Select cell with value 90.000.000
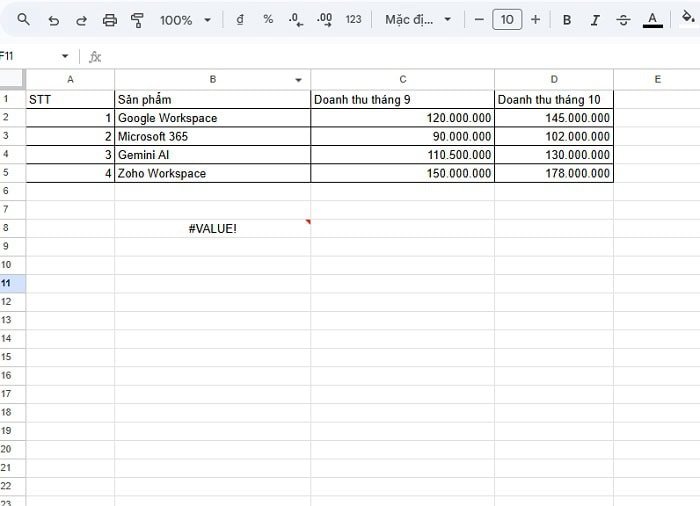This screenshot has width=700, height=506. point(403,136)
